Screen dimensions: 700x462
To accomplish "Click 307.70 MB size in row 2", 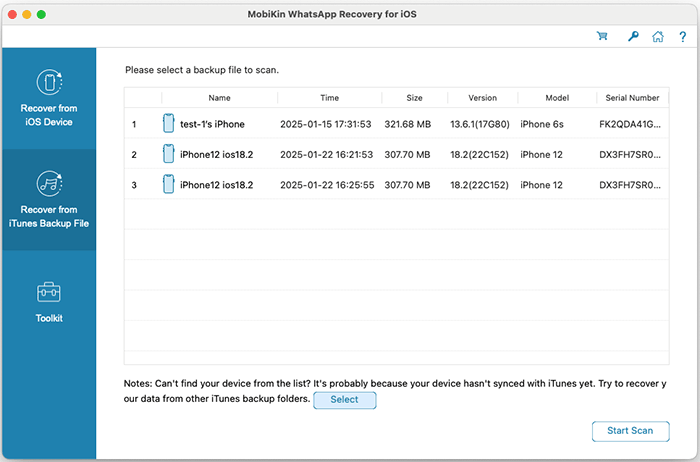I will pos(407,154).
